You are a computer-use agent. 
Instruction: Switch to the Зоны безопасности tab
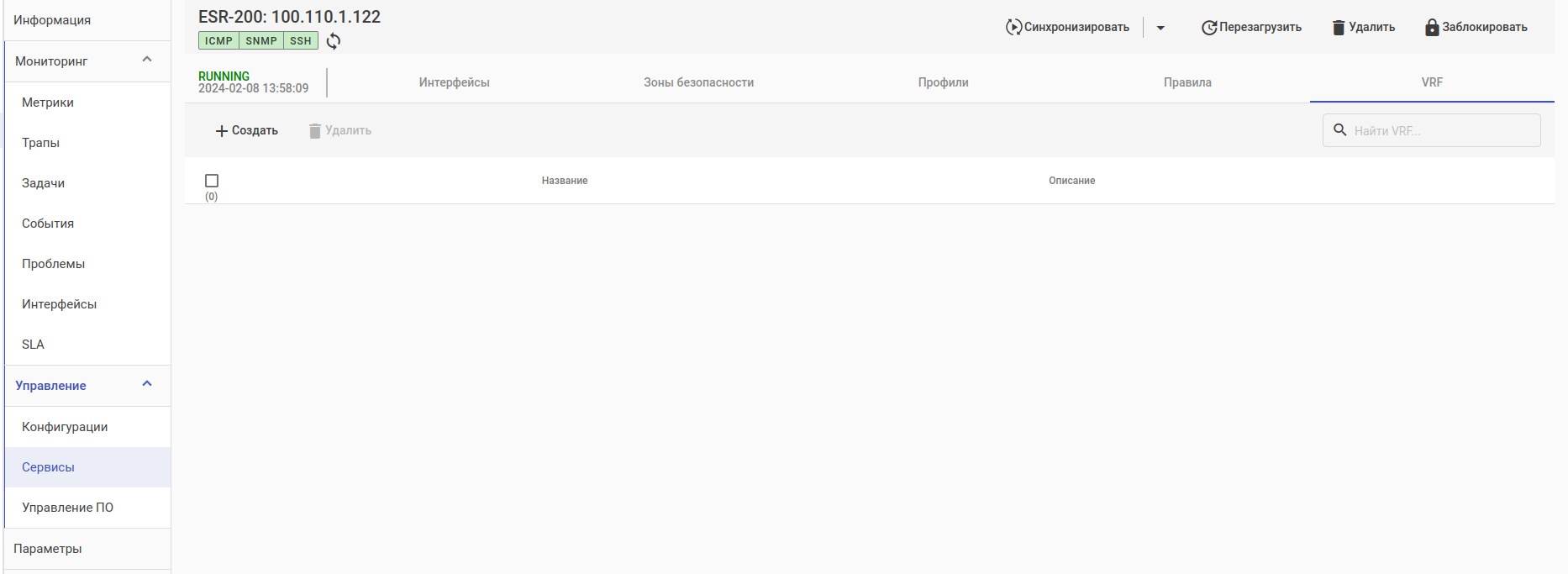[699, 82]
